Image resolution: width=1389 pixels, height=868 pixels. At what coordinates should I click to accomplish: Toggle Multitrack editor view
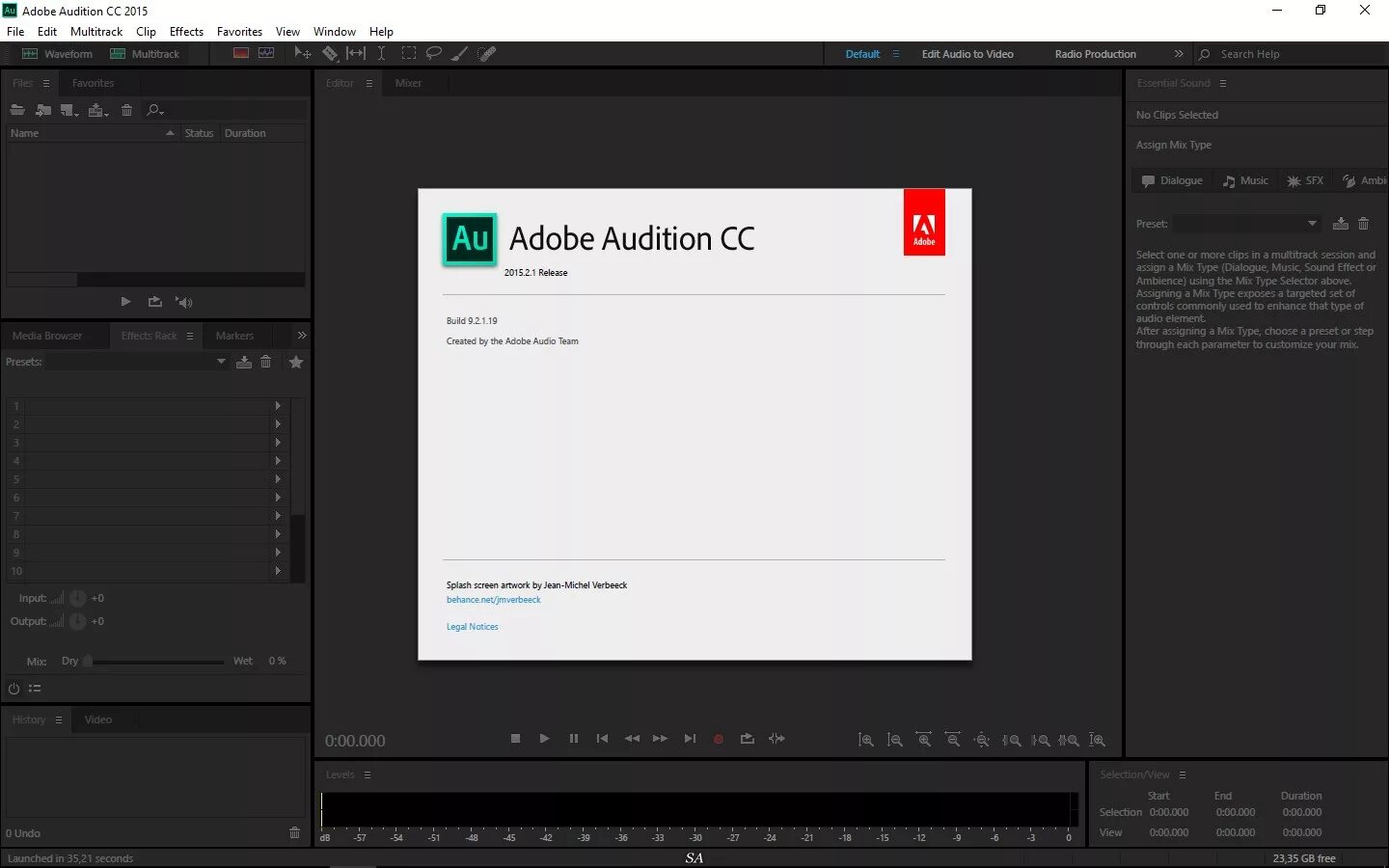point(145,54)
